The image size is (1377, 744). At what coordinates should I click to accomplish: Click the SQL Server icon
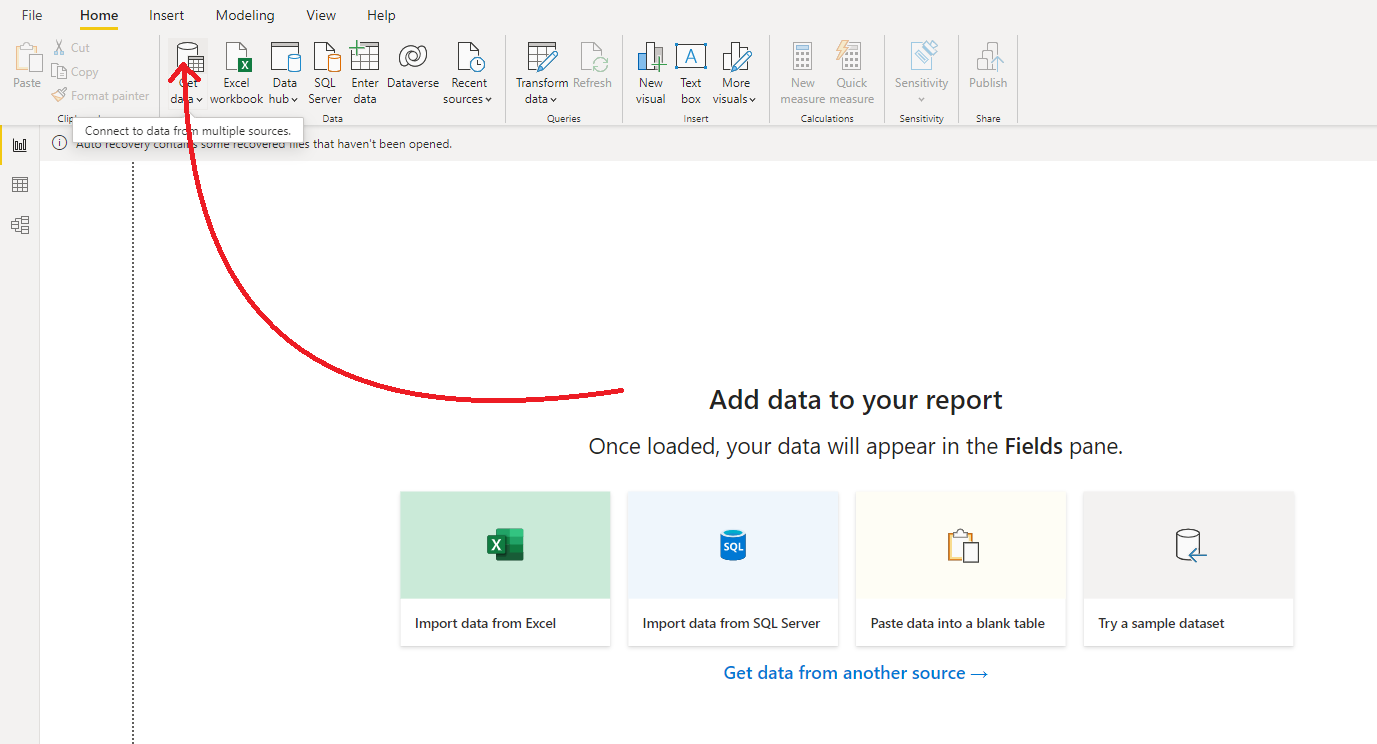(x=325, y=58)
